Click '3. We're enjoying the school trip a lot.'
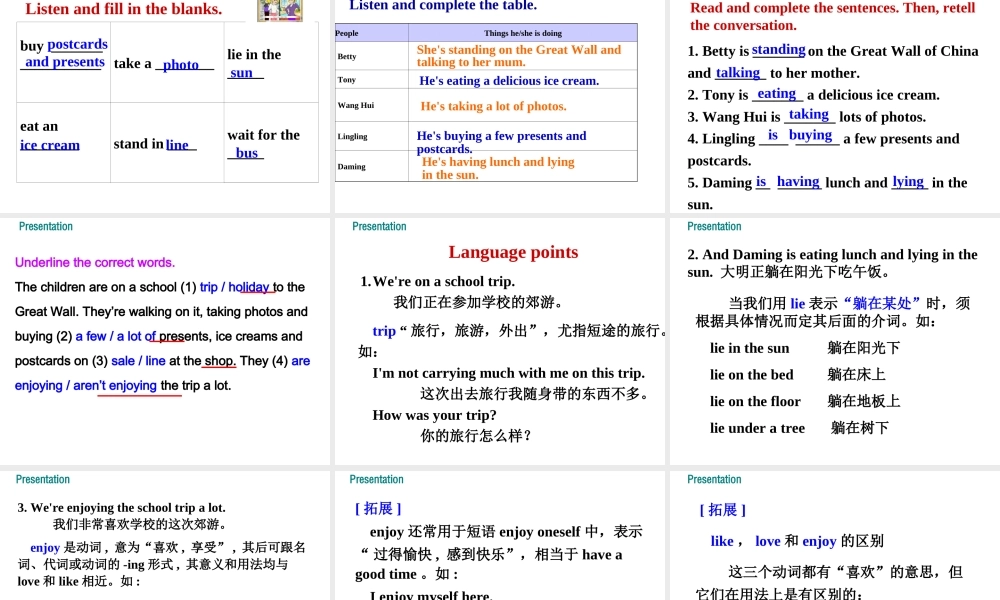 click(x=121, y=508)
